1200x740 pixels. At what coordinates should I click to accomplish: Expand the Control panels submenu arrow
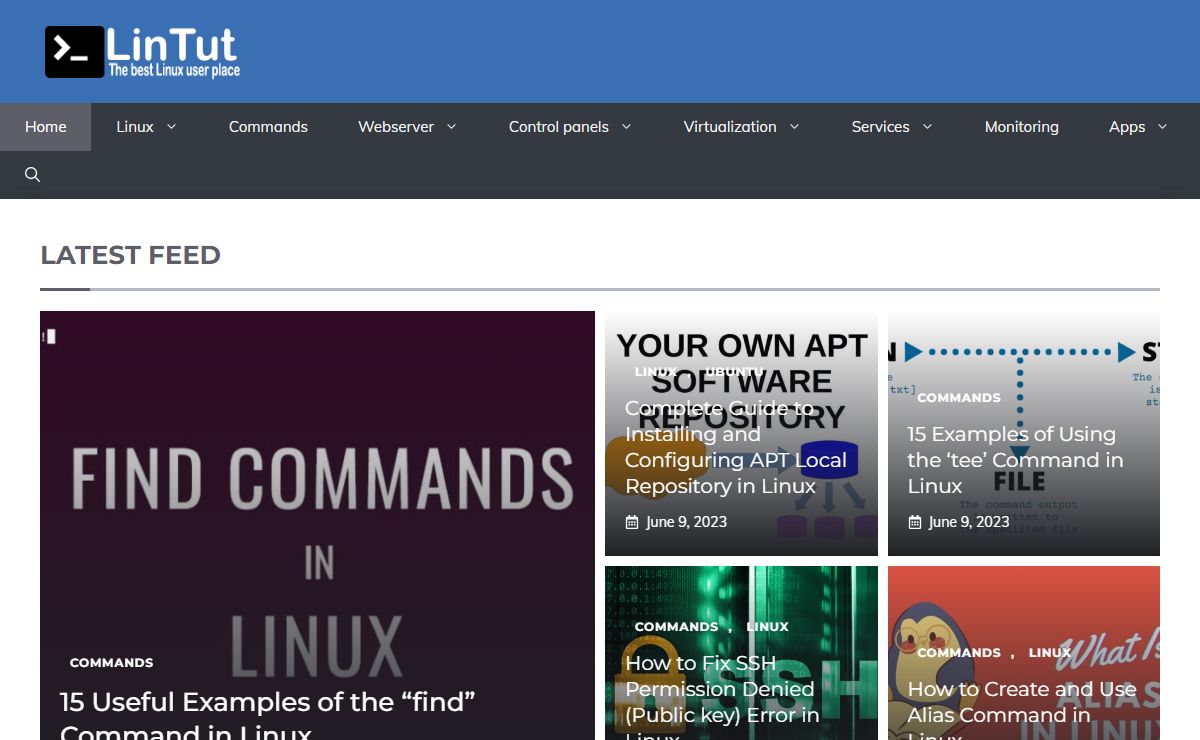coord(626,127)
